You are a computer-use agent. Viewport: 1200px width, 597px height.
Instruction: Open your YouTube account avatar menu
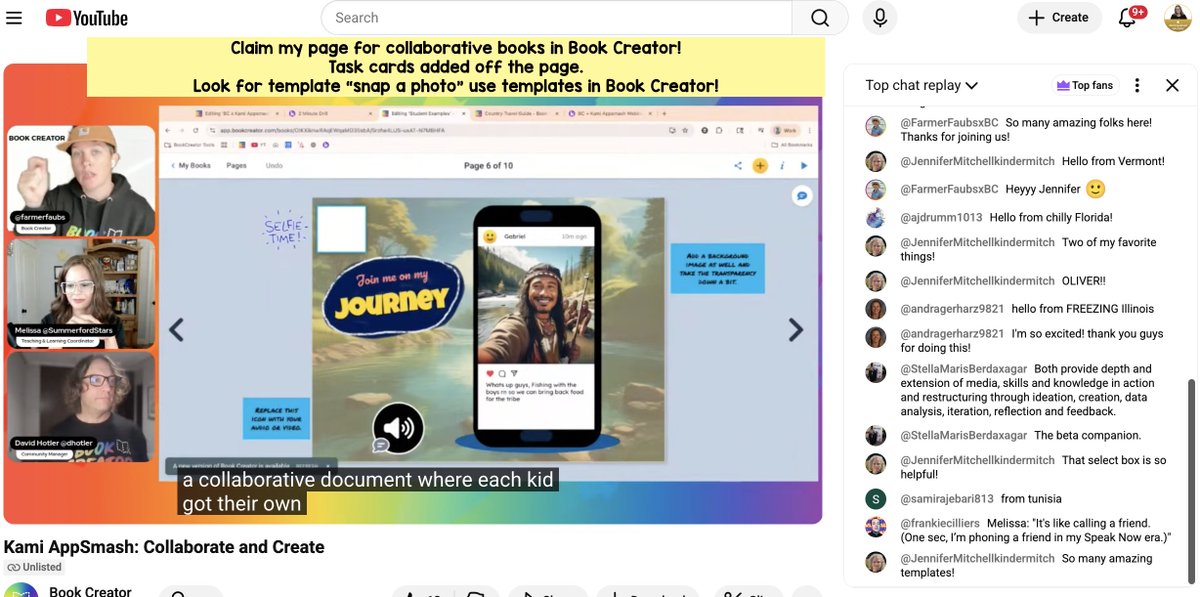point(1177,17)
